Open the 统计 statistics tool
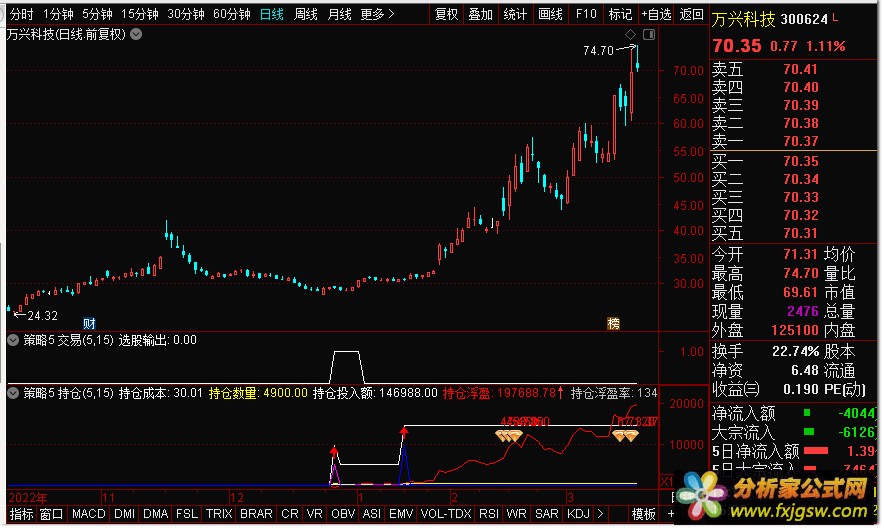884x528 pixels. (515, 14)
